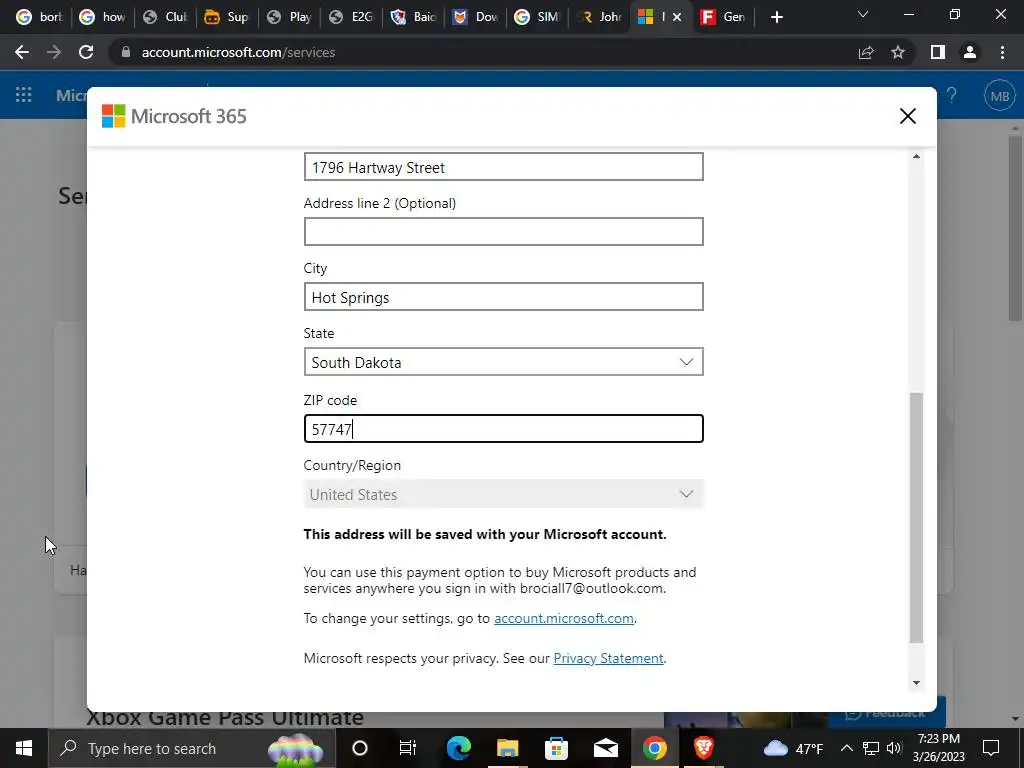Click the dialog scroll up arrow
Screen dimensions: 1024x768
[x=916, y=156]
